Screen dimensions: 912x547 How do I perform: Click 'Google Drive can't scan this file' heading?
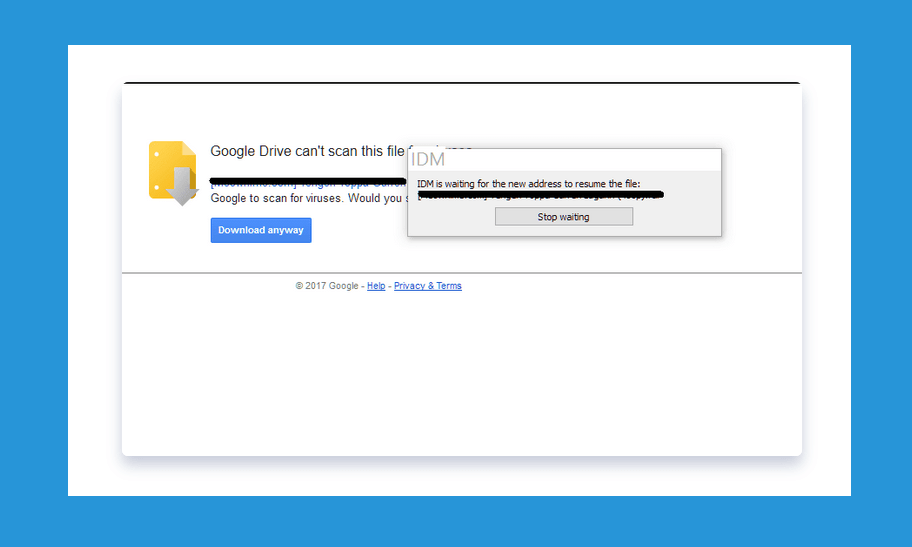tap(308, 151)
